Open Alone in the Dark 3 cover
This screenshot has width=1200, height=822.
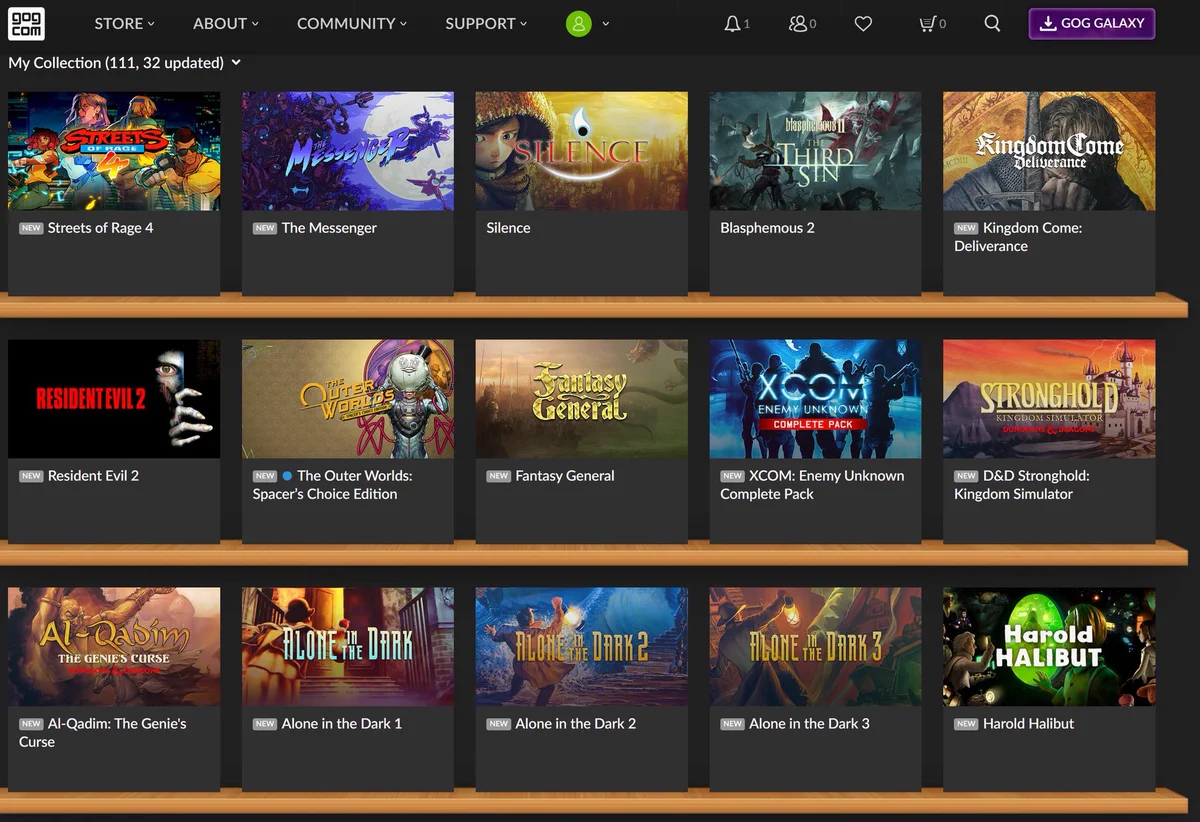point(816,647)
